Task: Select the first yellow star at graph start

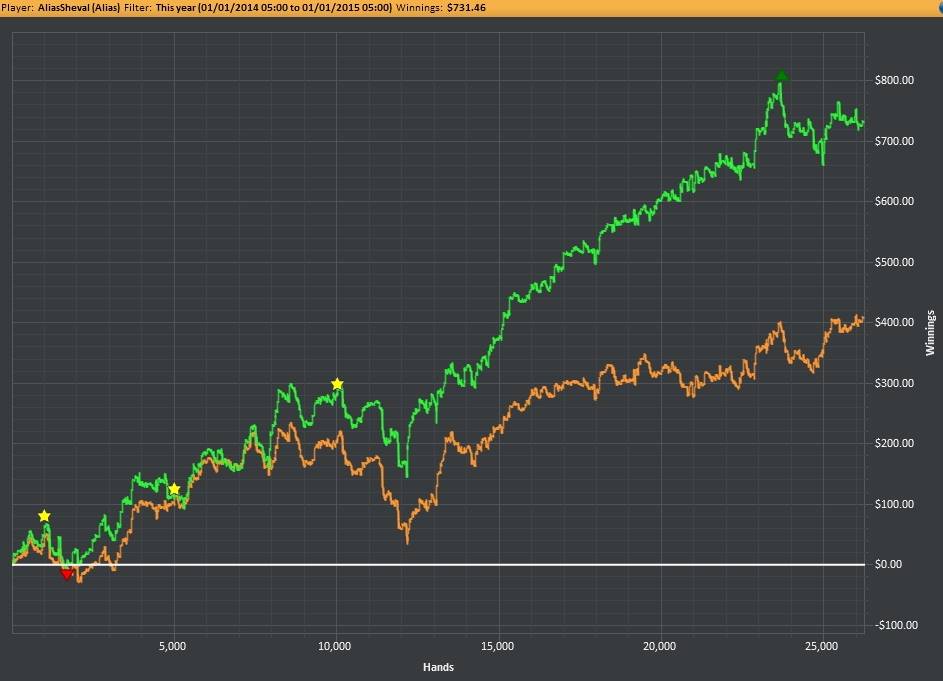Action: pyautogui.click(x=44, y=516)
